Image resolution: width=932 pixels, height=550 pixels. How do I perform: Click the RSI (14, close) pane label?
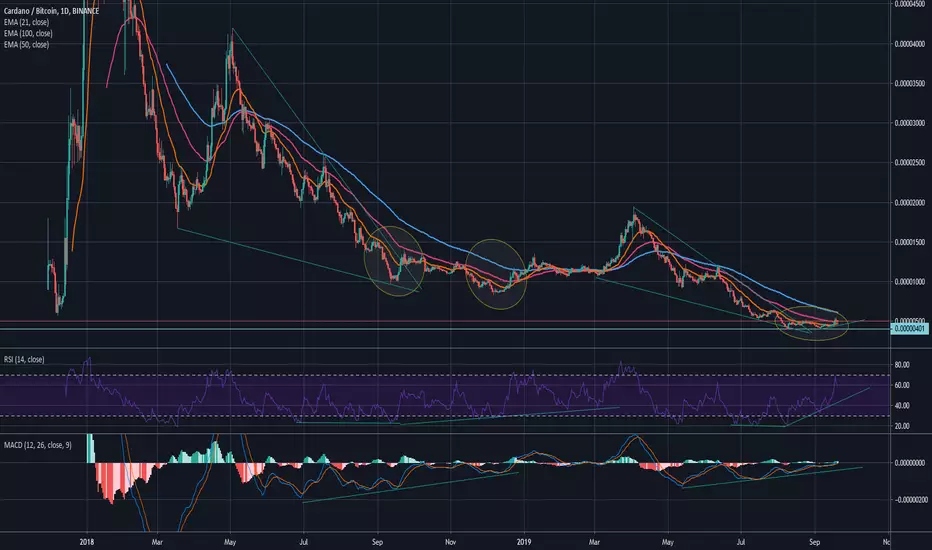coord(24,359)
